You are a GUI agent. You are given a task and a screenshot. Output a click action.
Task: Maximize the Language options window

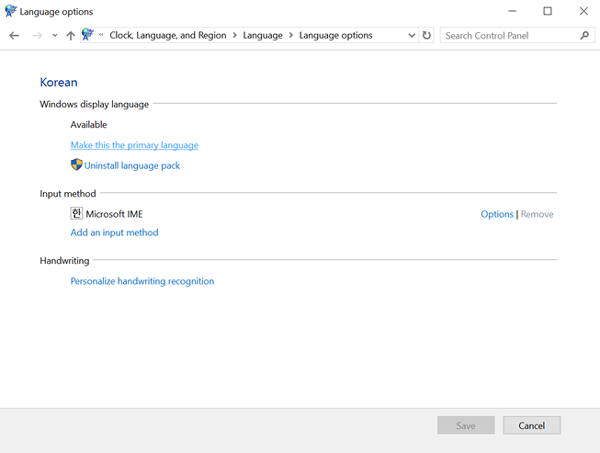pyautogui.click(x=547, y=11)
